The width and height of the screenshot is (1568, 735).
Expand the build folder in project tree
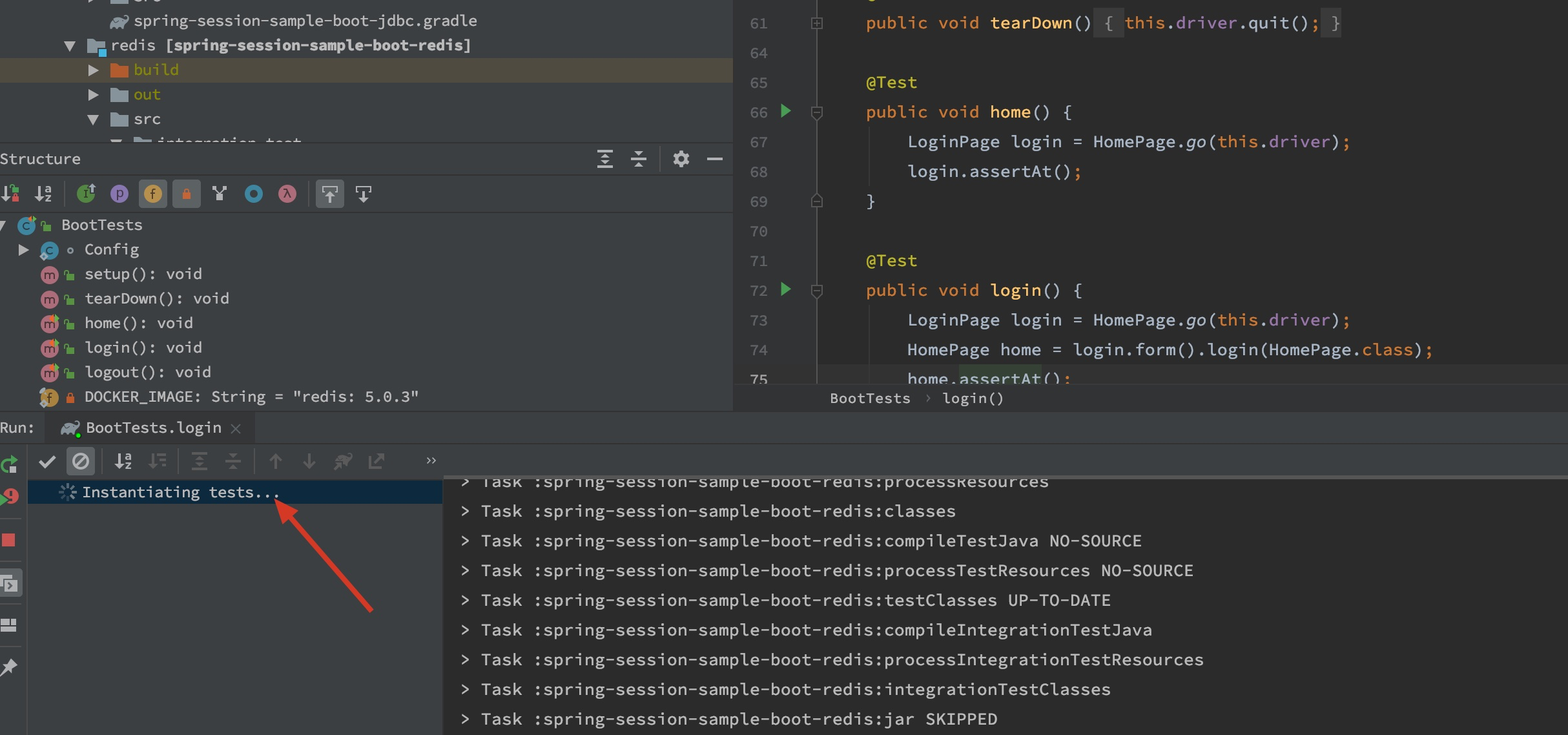(93, 70)
